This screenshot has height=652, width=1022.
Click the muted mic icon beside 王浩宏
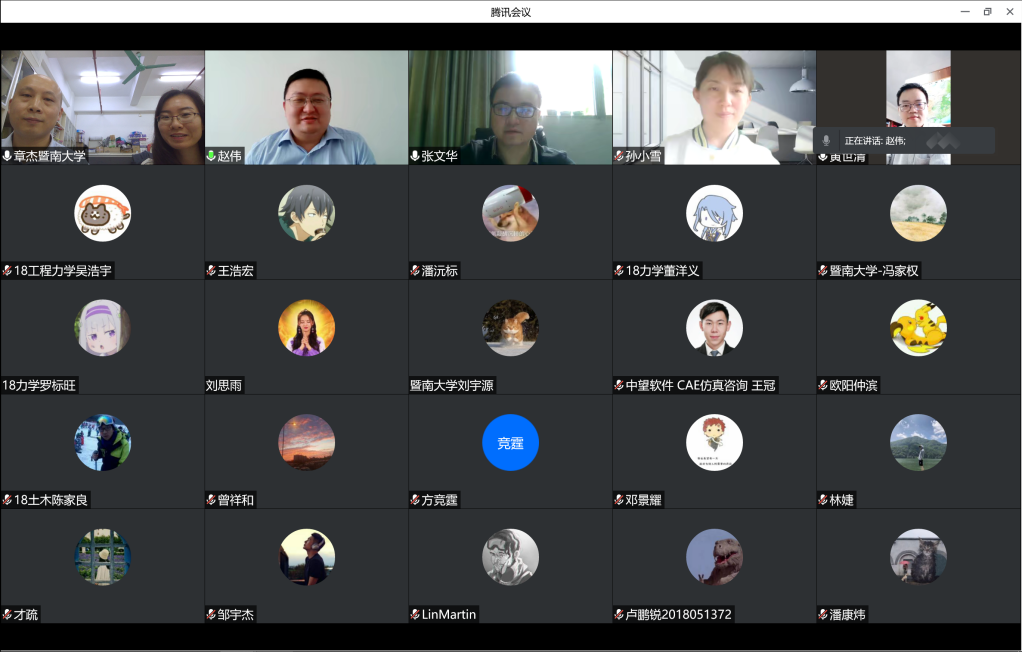[211, 271]
